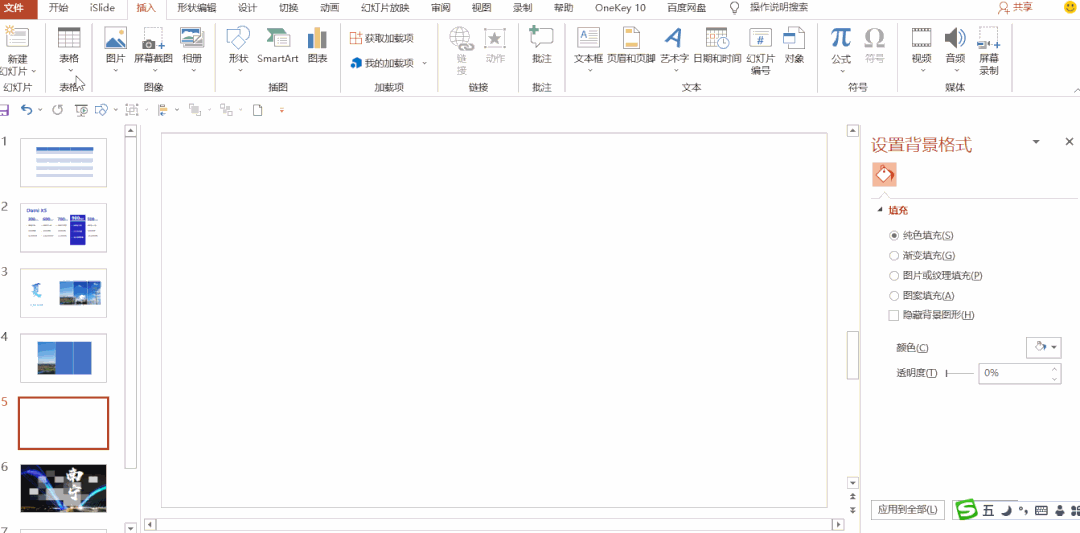Select slide 4 thumbnail
1080x533 pixels.
click(63, 358)
